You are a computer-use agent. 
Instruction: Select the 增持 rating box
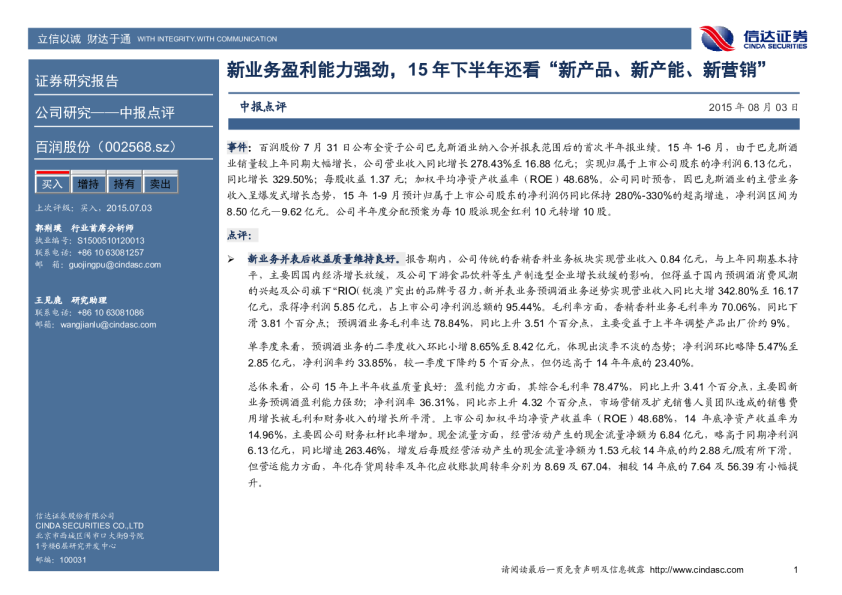(x=88, y=185)
